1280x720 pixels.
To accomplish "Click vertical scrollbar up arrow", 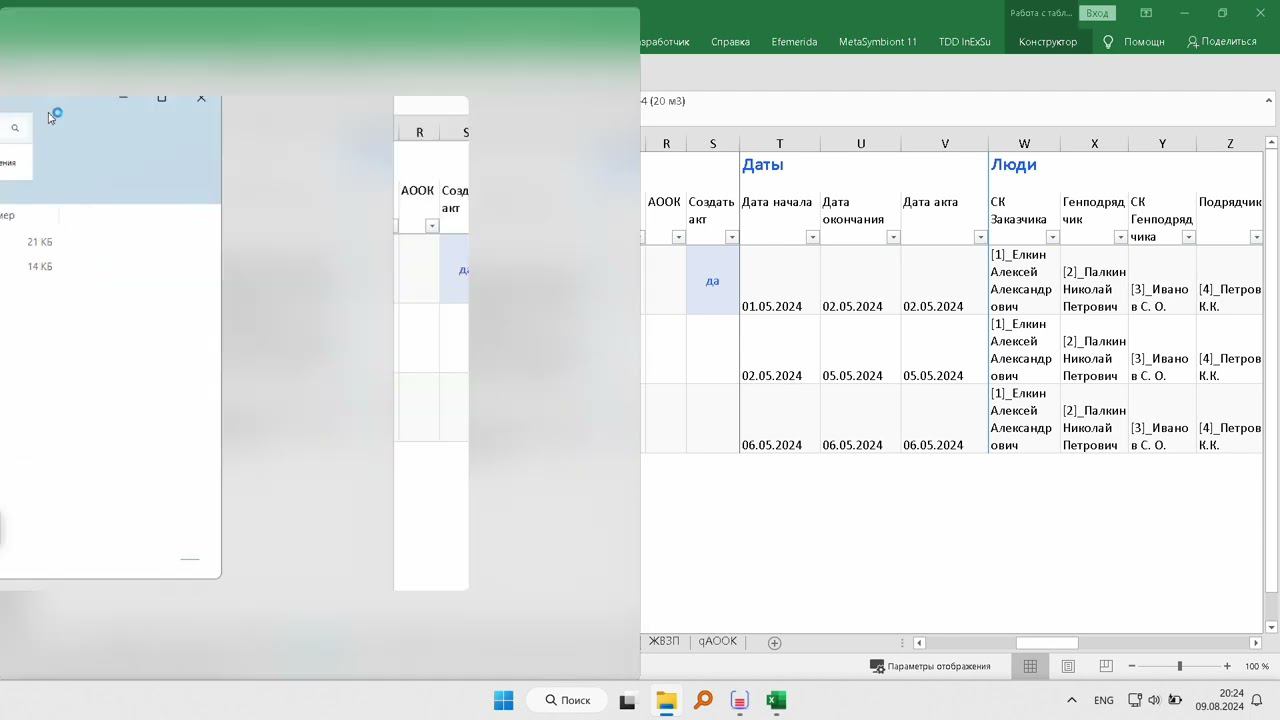I will 1272,144.
